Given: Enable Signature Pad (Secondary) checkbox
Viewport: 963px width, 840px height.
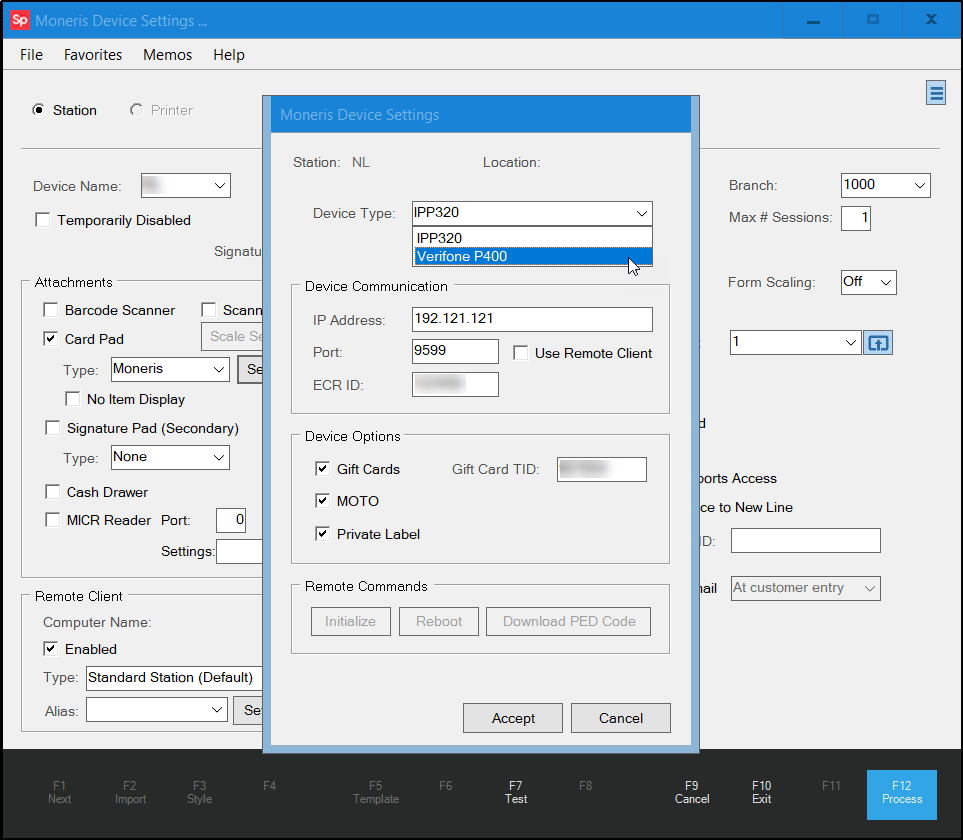Looking at the screenshot, I should click(53, 428).
